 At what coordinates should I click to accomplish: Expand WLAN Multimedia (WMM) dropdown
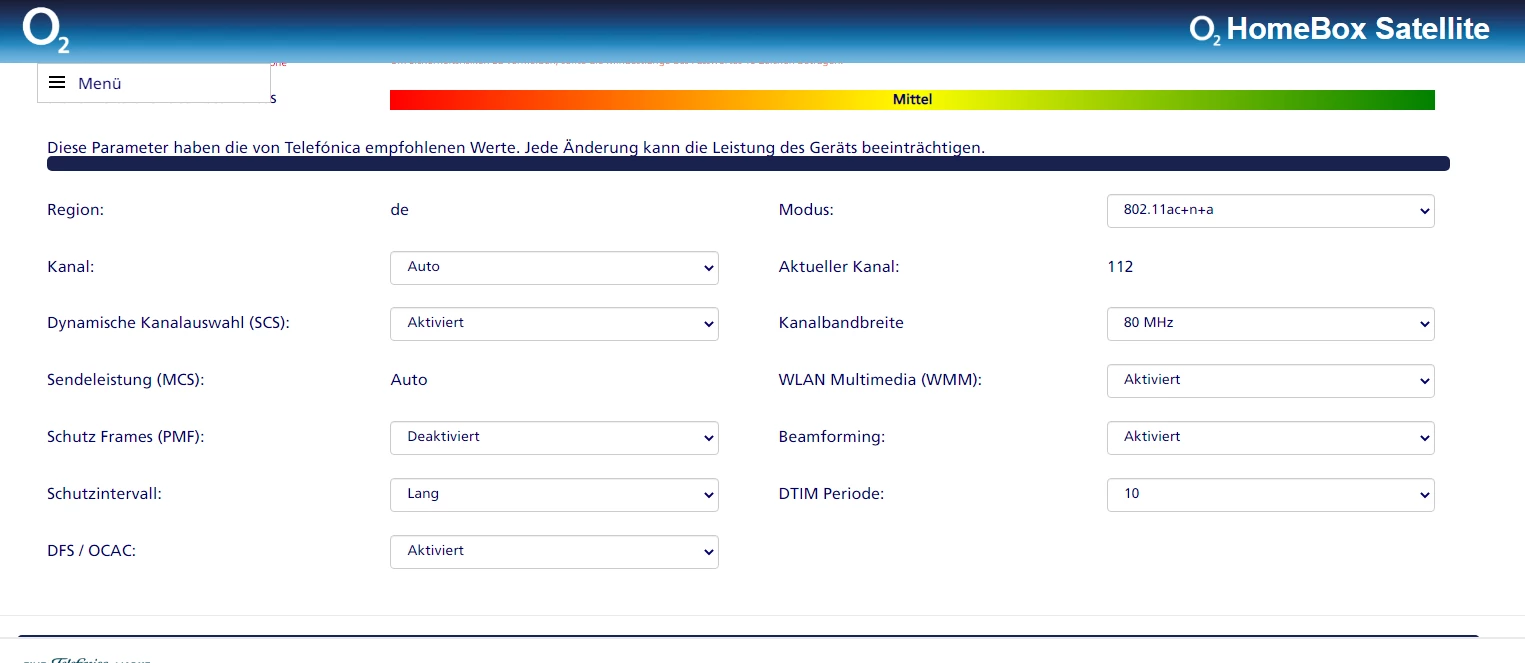1271,381
